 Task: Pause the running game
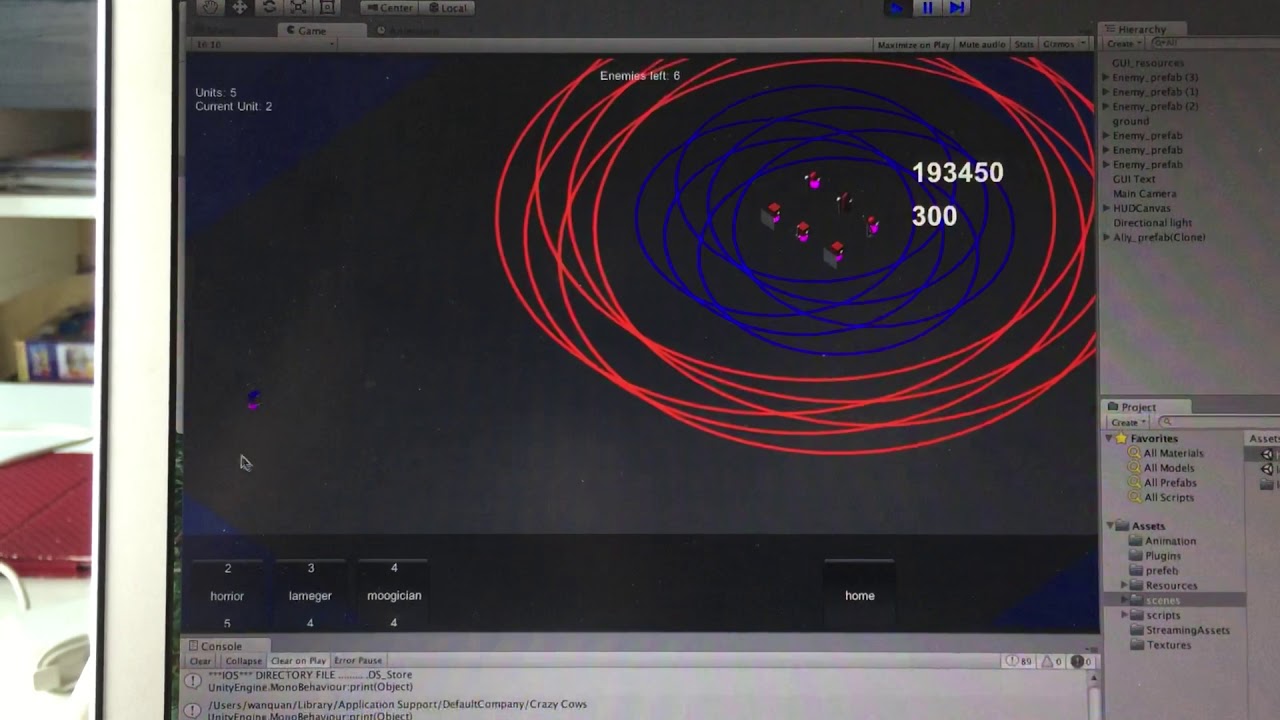pos(927,8)
